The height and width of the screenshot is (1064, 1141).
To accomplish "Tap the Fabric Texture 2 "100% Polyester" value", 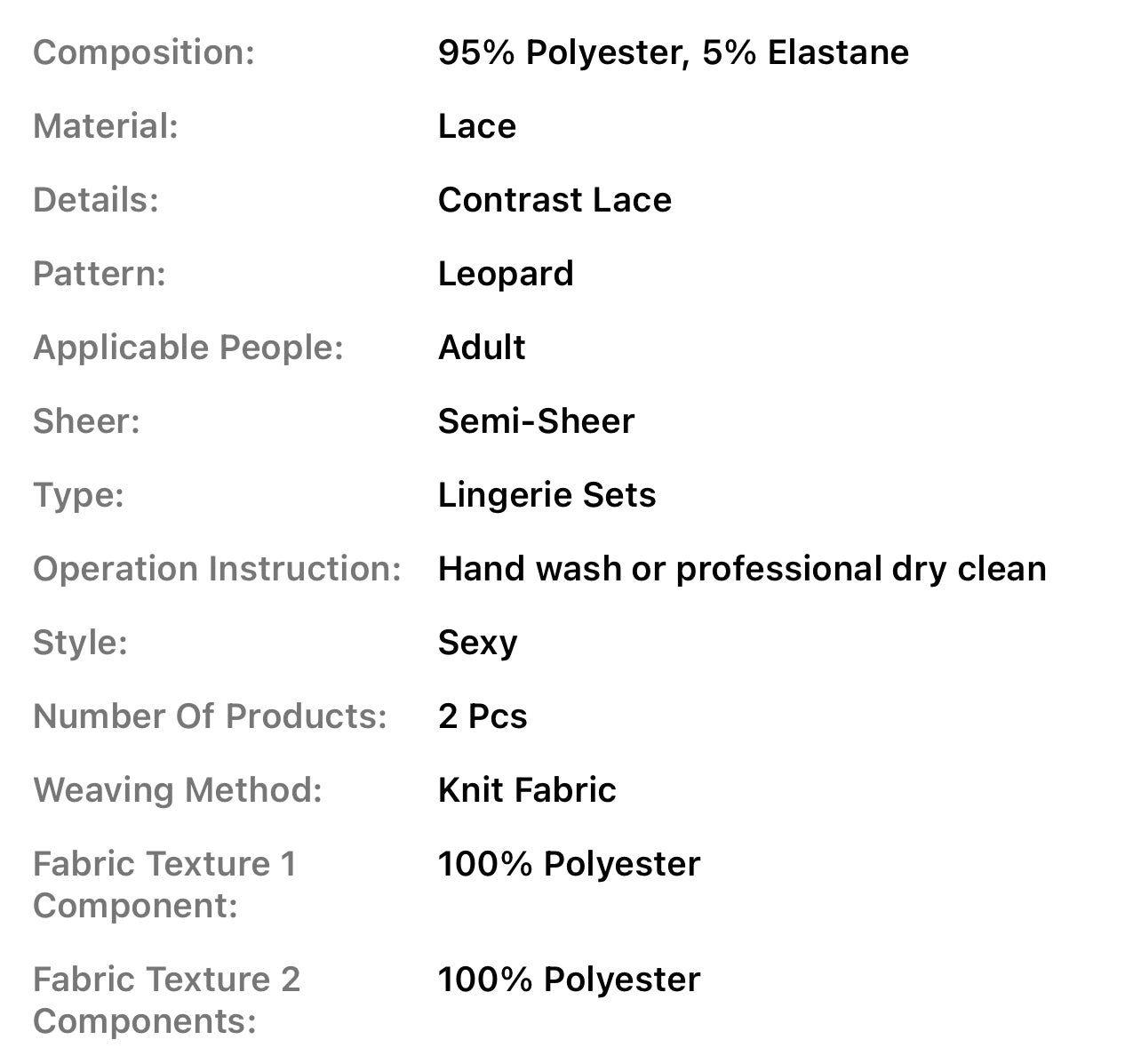I will tap(569, 980).
